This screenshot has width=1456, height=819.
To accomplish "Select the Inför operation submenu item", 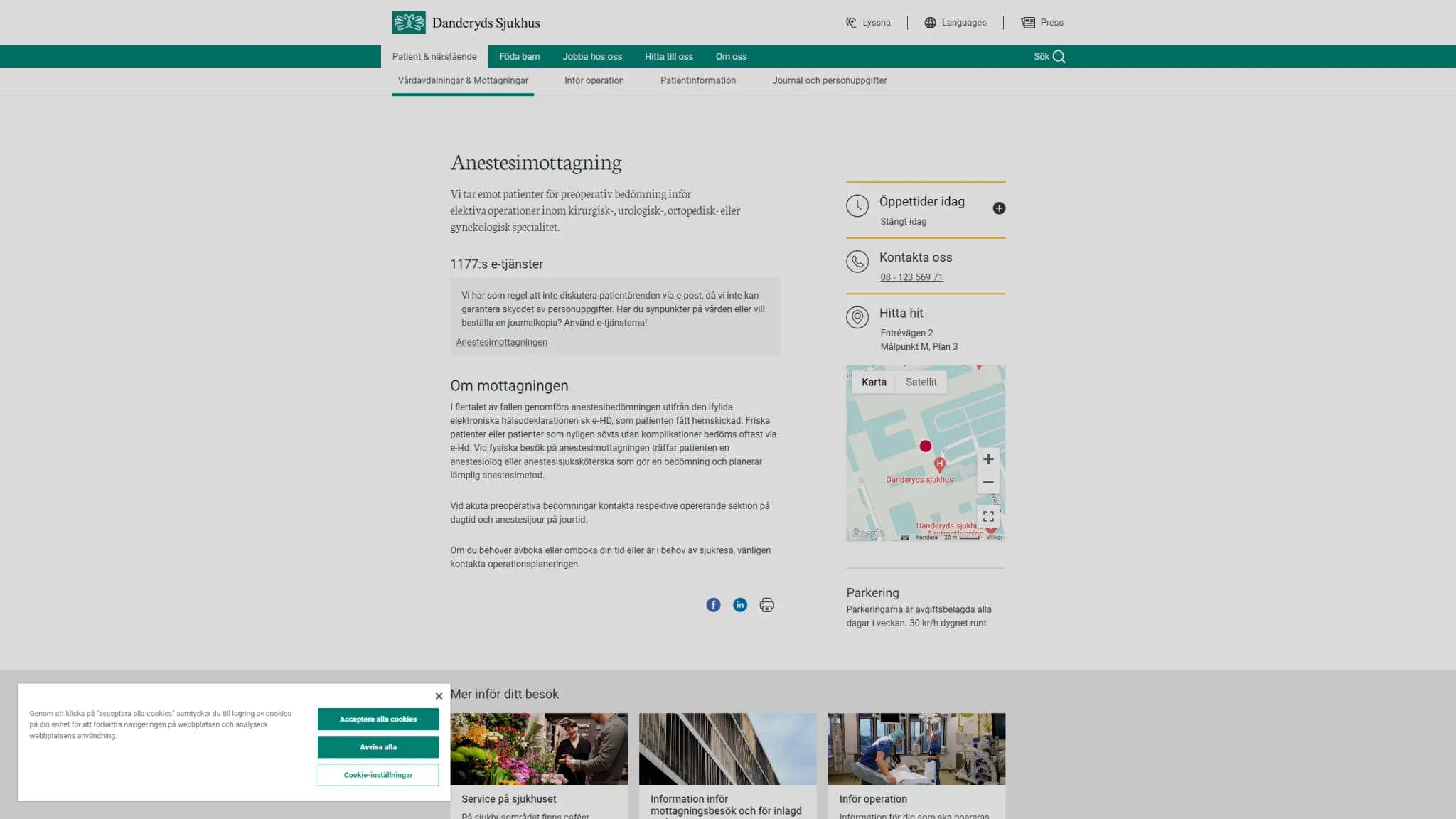I will pyautogui.click(x=594, y=81).
